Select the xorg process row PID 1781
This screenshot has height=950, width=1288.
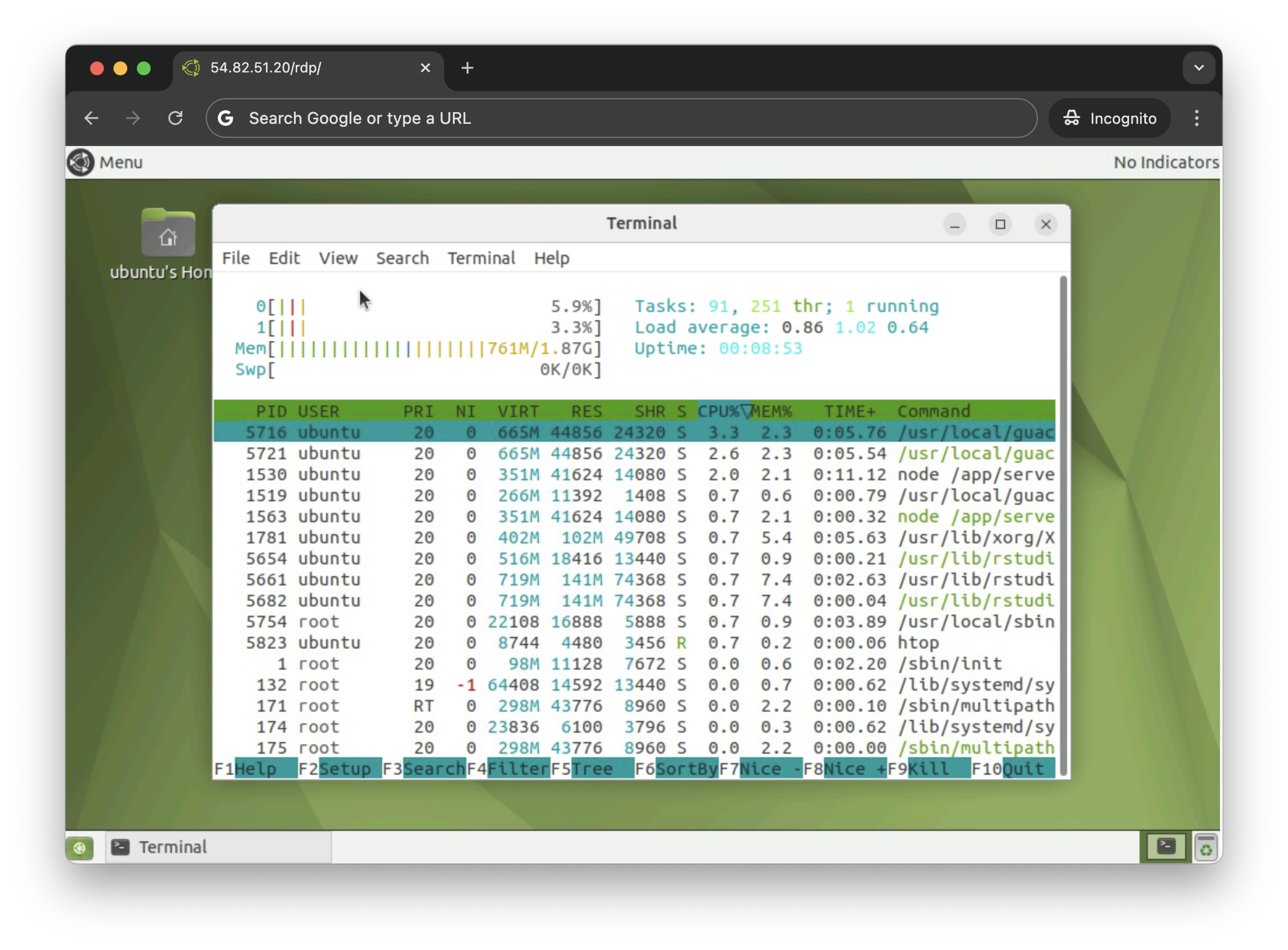tap(635, 538)
